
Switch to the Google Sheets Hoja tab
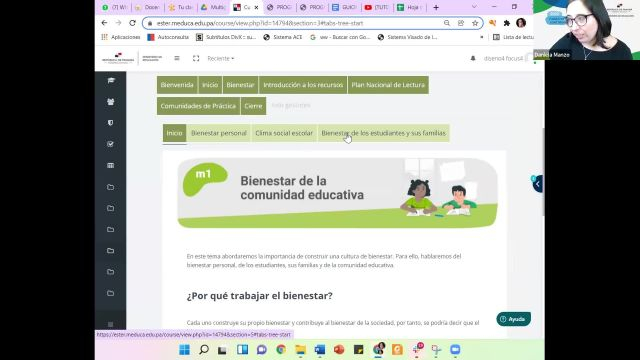pos(409,7)
